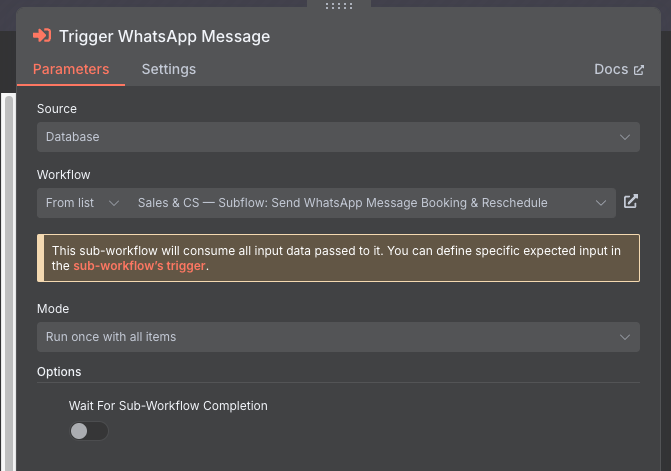Click the Trigger WhatsApp Message node title
Viewport: 671px width, 471px height.
click(x=164, y=36)
